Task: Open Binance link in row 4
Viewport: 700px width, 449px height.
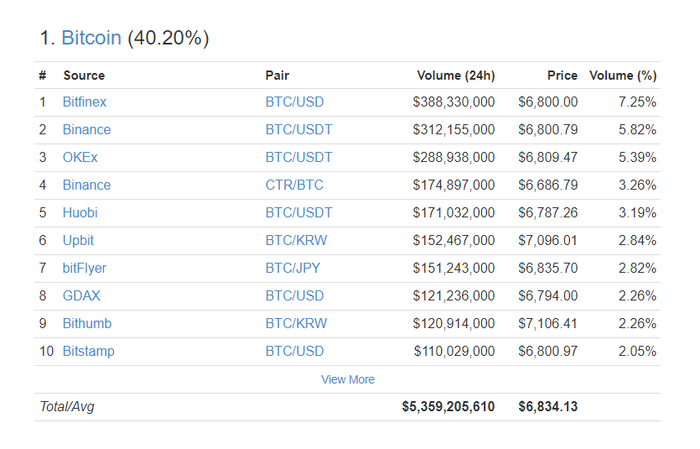Action: pyautogui.click(x=87, y=185)
